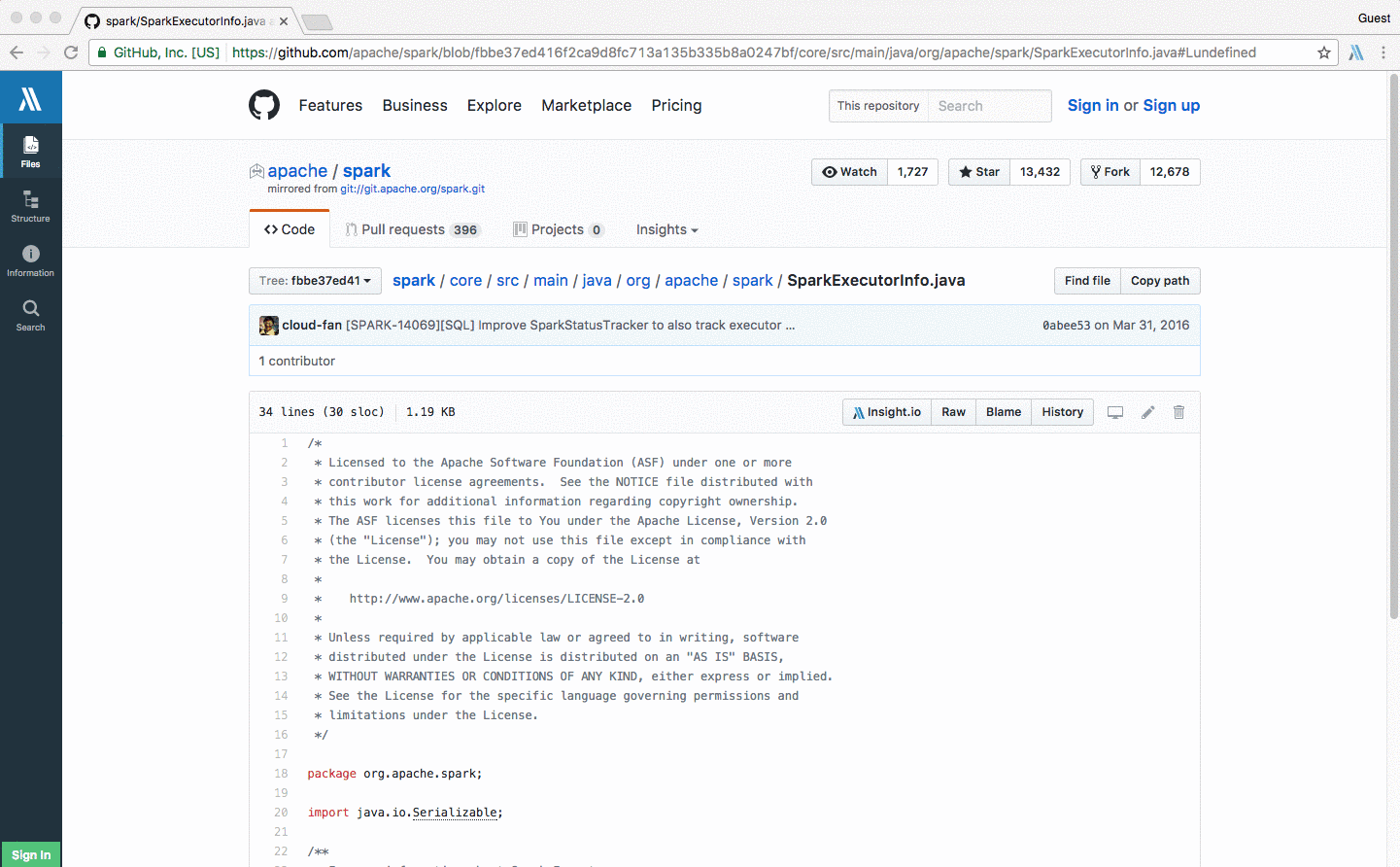
Task: Select the Code tab
Action: 290,229
